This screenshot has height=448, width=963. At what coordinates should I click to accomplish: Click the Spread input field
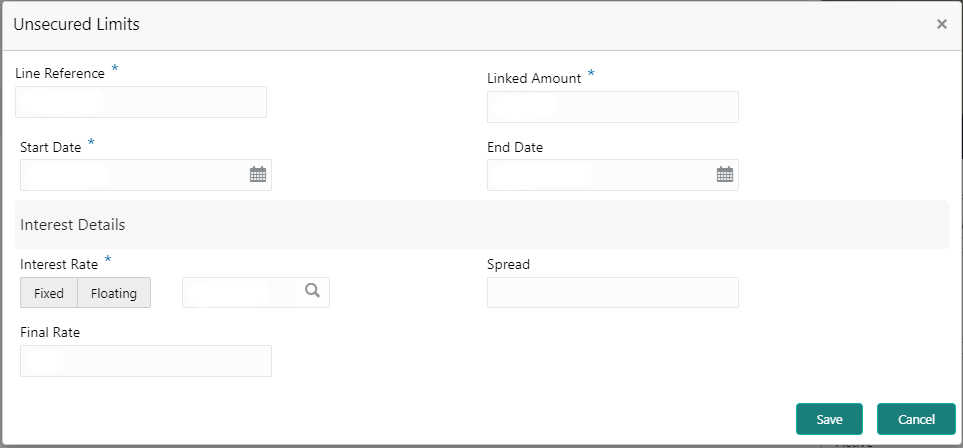612,292
